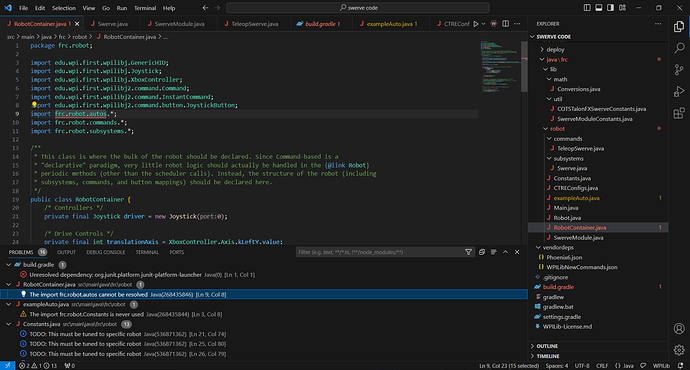Screen dimensions: 690x370
Task: Click the Explorer files icon in activity bar
Action: [x=679, y=26]
